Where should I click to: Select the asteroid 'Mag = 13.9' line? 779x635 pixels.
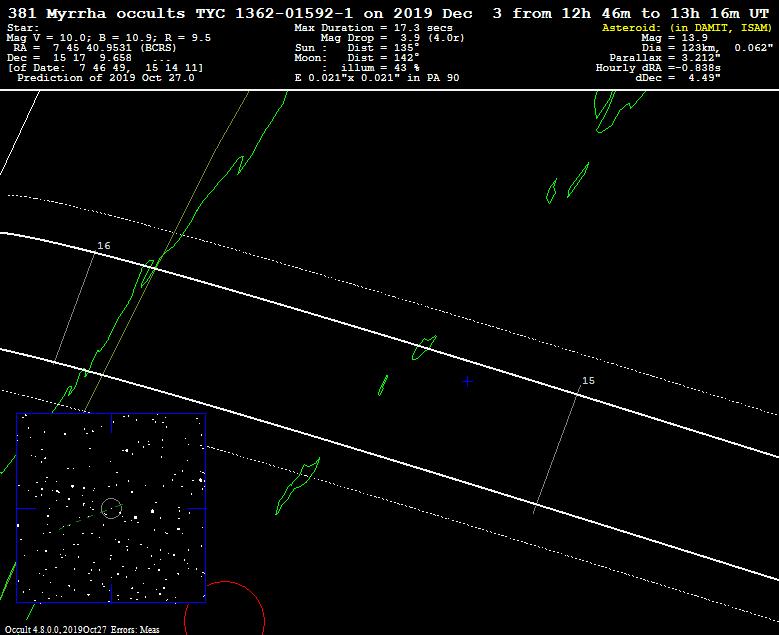pyautogui.click(x=674, y=38)
